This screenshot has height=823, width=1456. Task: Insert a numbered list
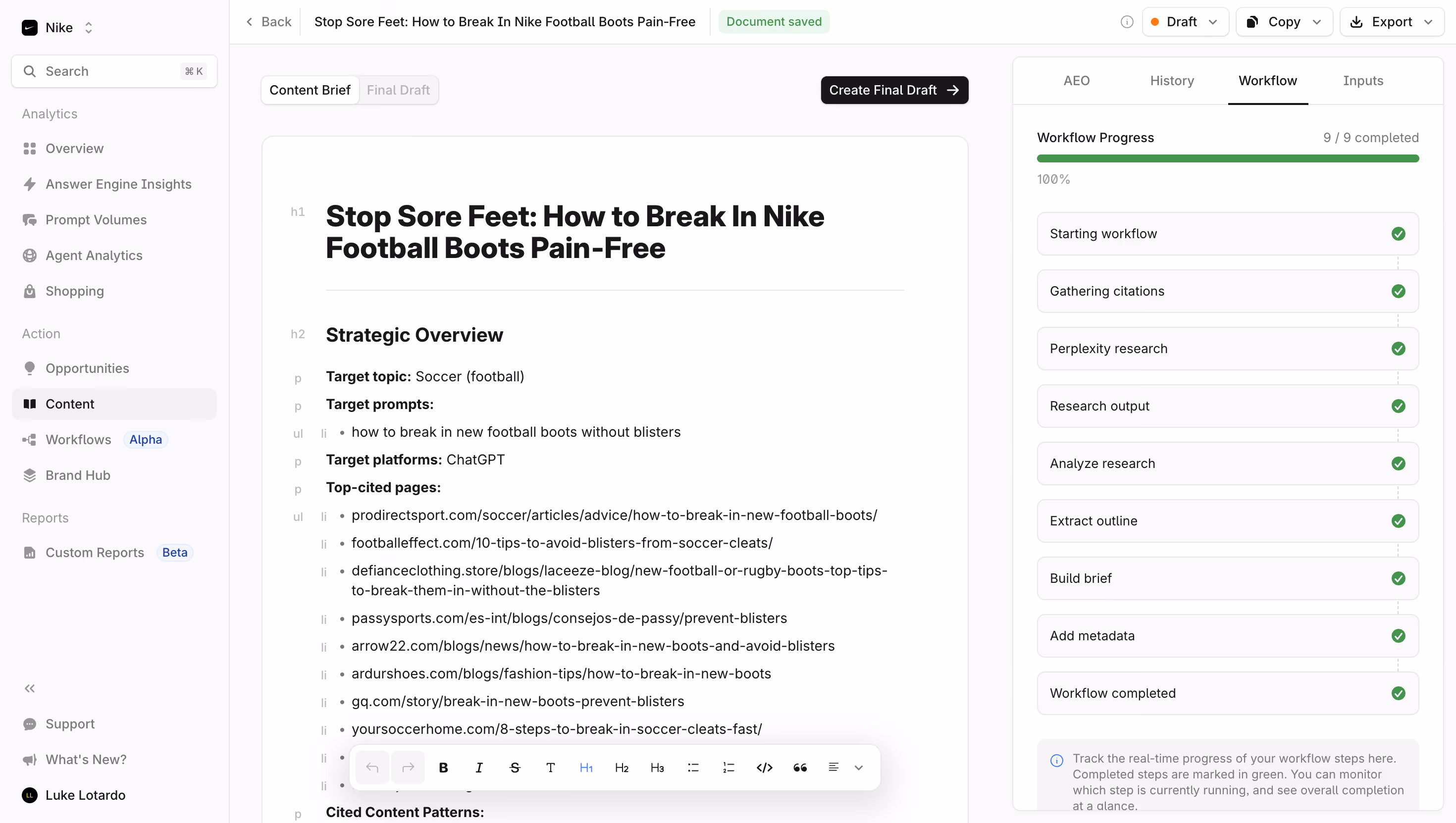(728, 767)
